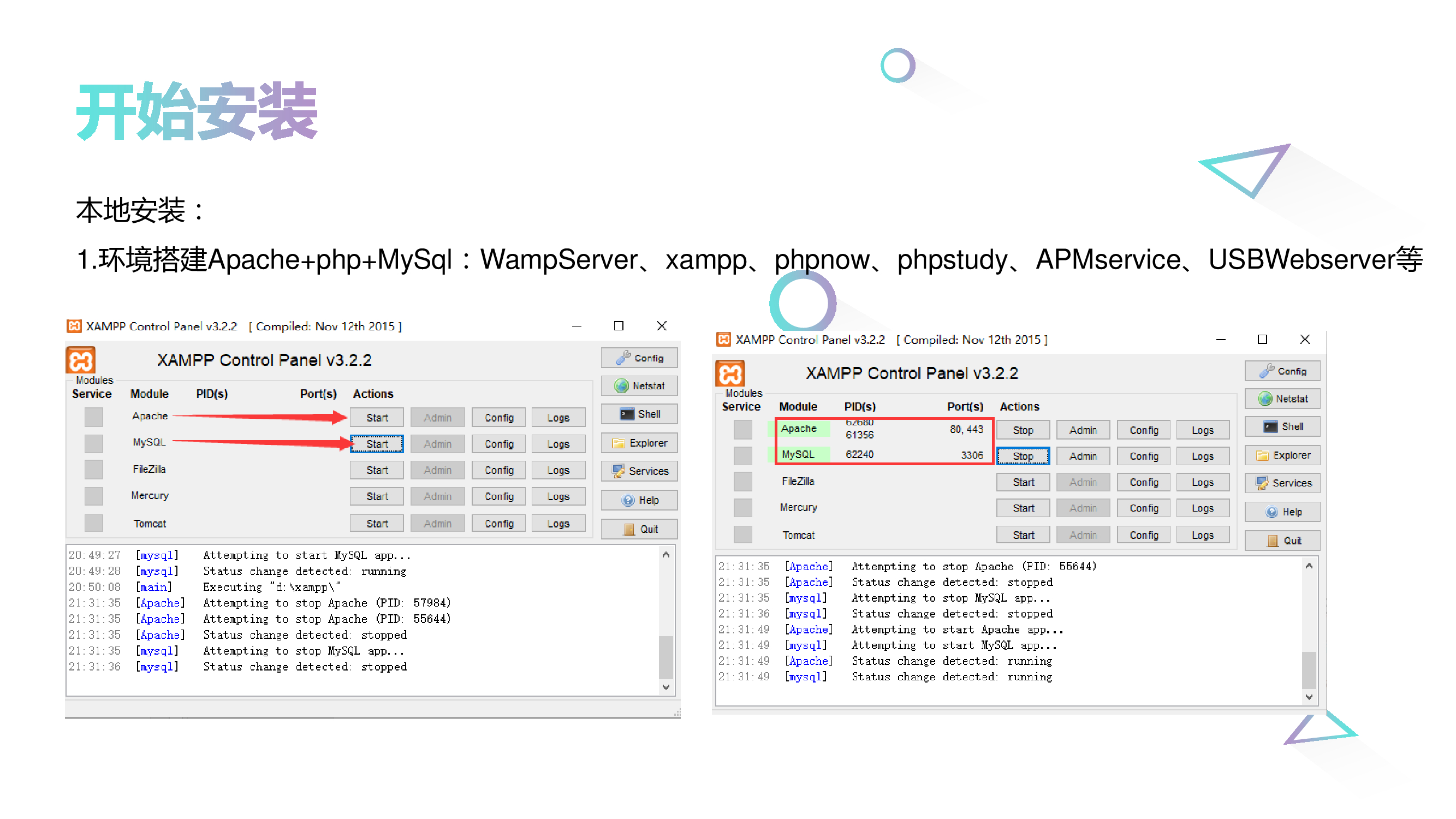Toggle FileZilla service checkbox in right window
This screenshot has width=1456, height=819.
[x=742, y=482]
